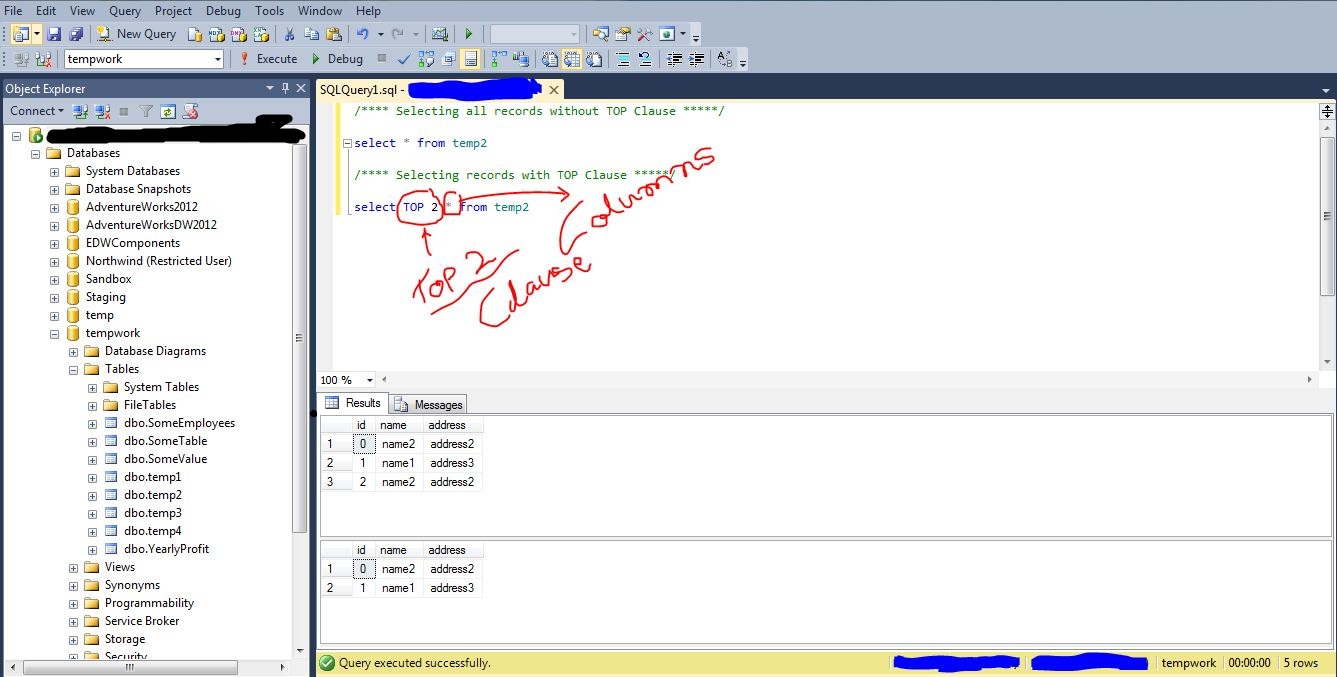The width and height of the screenshot is (1337, 677).
Task: Select dbo.SomeEmployees table in the tree
Action: [179, 423]
